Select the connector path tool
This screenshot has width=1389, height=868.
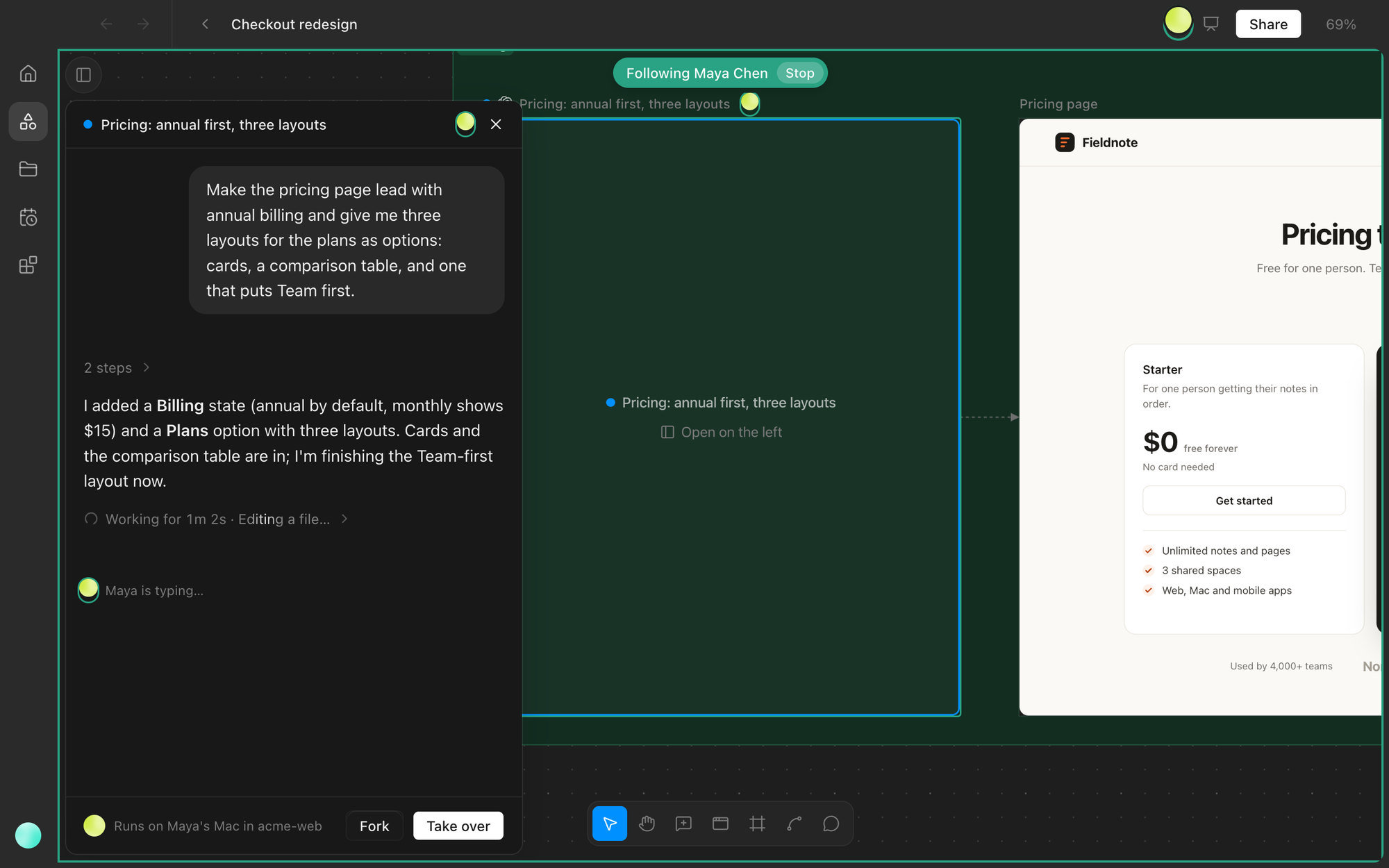click(794, 824)
